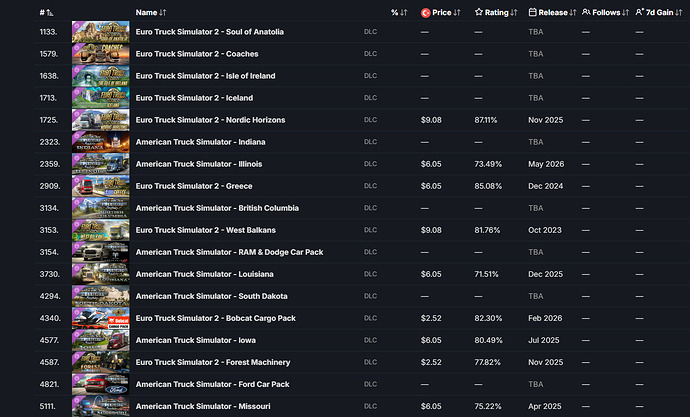Image resolution: width=690 pixels, height=417 pixels.
Task: Open Euro Truck Simulator 2 - Isle of Ireland
Action: [206, 76]
